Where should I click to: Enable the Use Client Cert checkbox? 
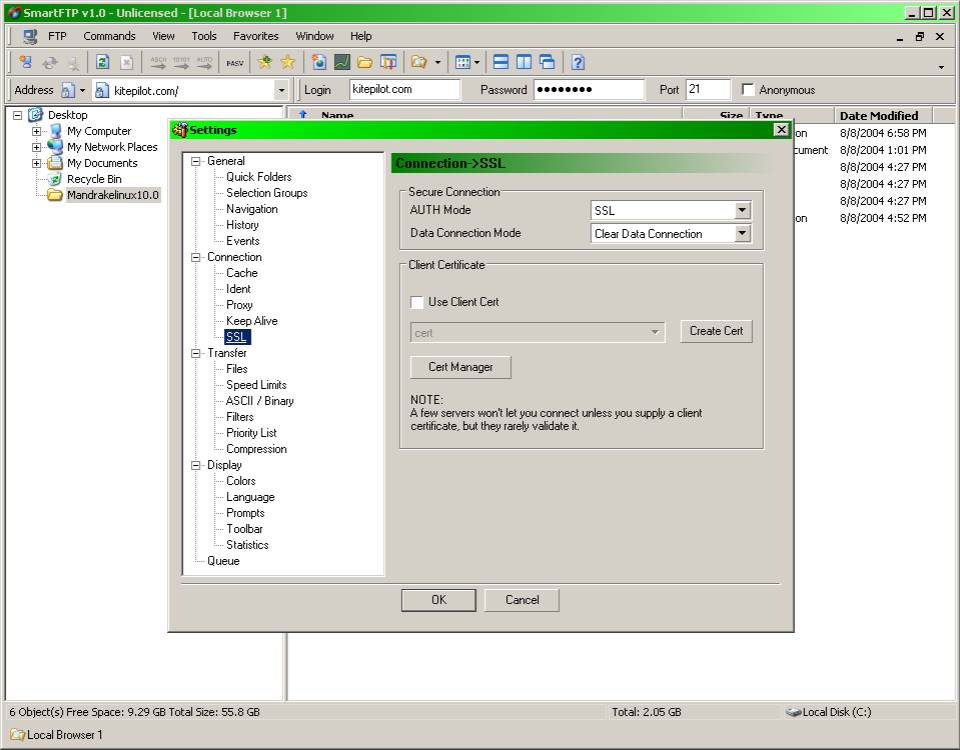(x=417, y=302)
